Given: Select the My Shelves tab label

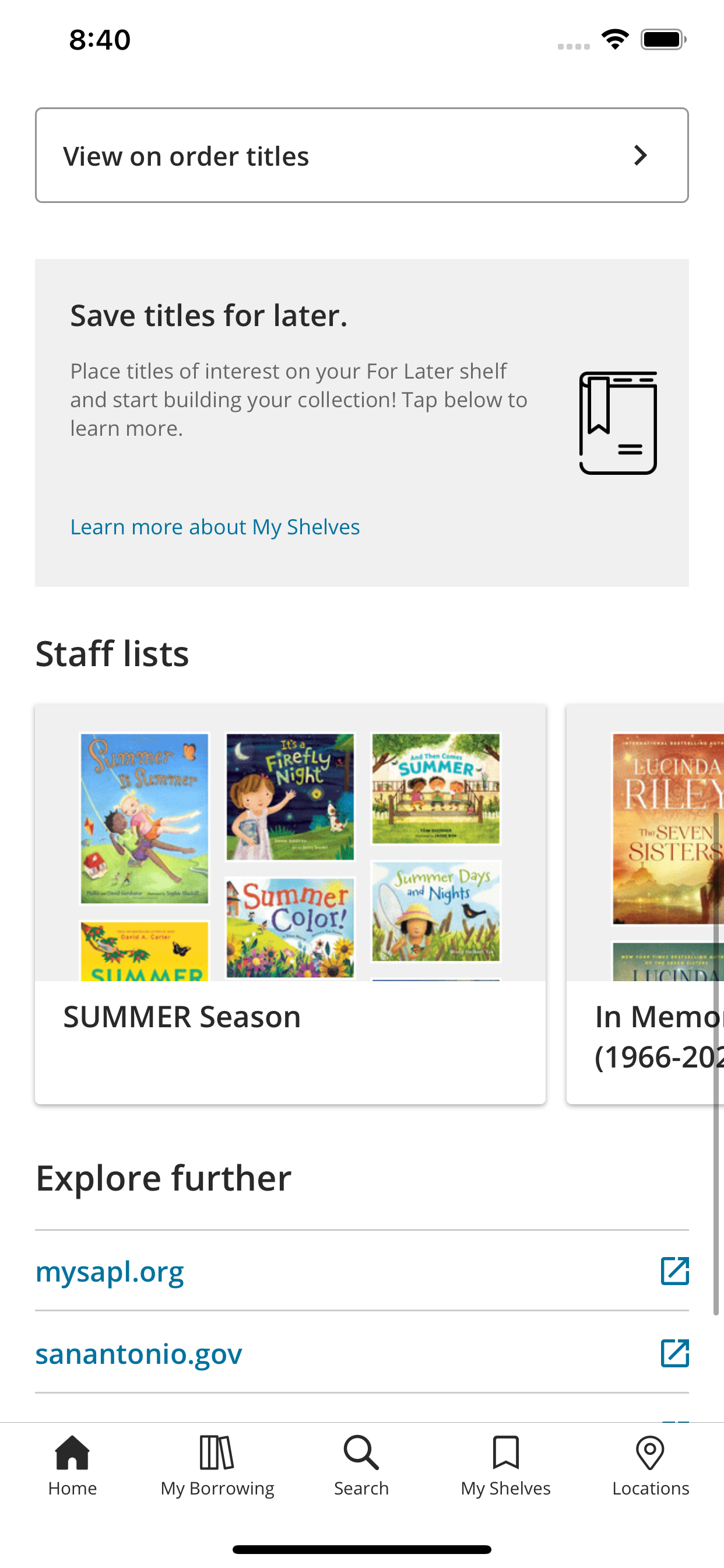Looking at the screenshot, I should 505,1489.
